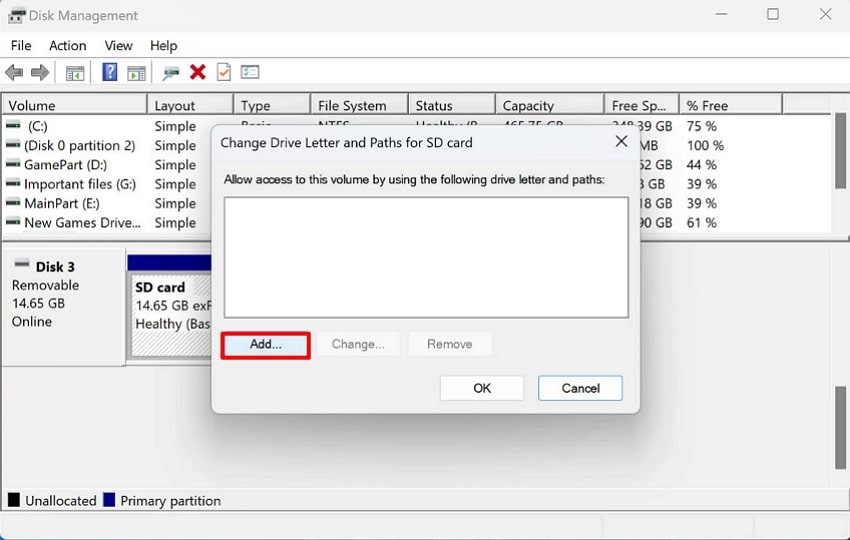The height and width of the screenshot is (540, 850).
Task: Cancel the drive letter dialog
Action: pos(580,388)
